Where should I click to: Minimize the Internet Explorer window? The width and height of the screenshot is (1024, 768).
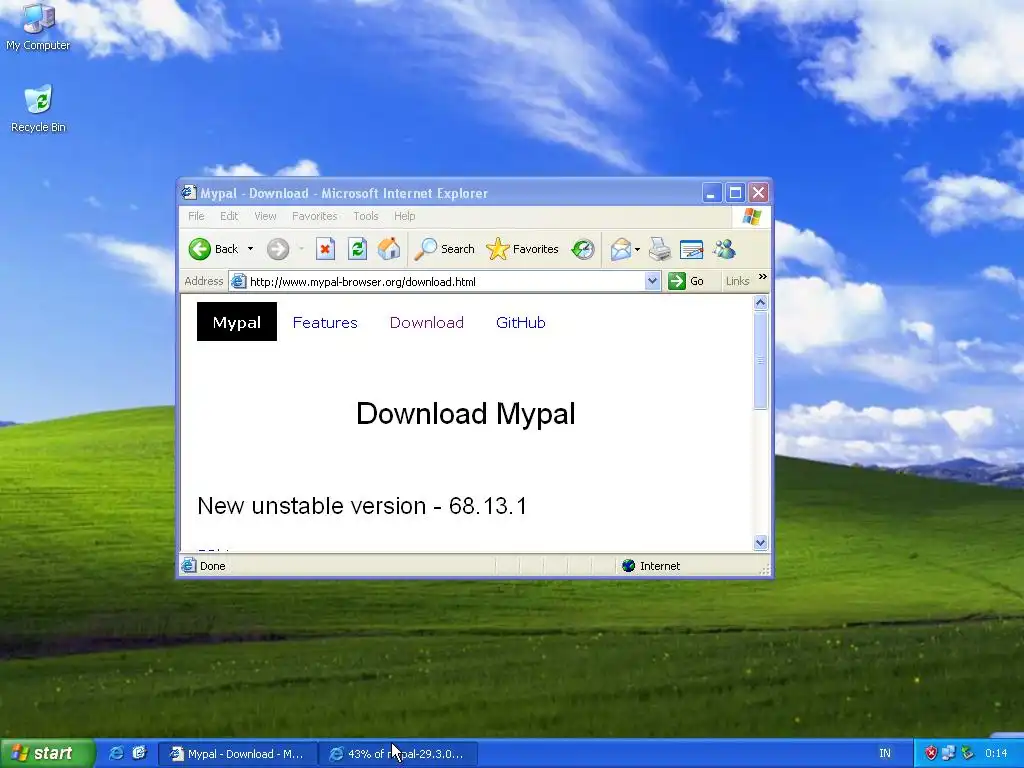[x=711, y=193]
